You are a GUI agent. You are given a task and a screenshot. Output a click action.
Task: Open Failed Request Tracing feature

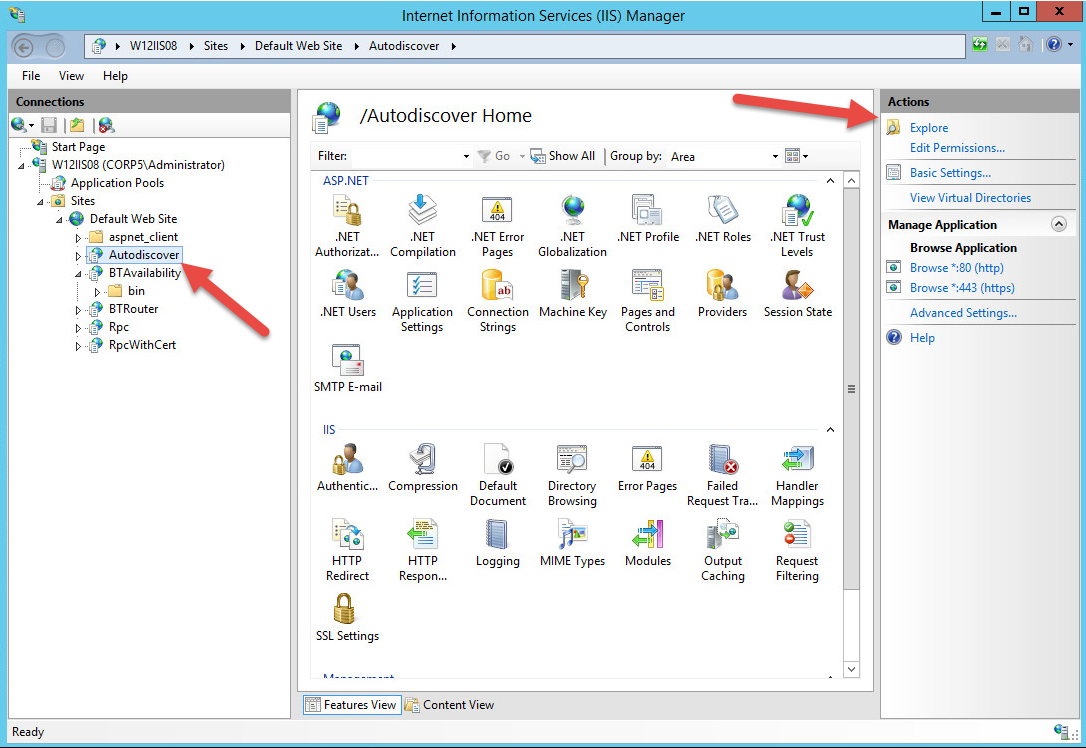coord(722,475)
